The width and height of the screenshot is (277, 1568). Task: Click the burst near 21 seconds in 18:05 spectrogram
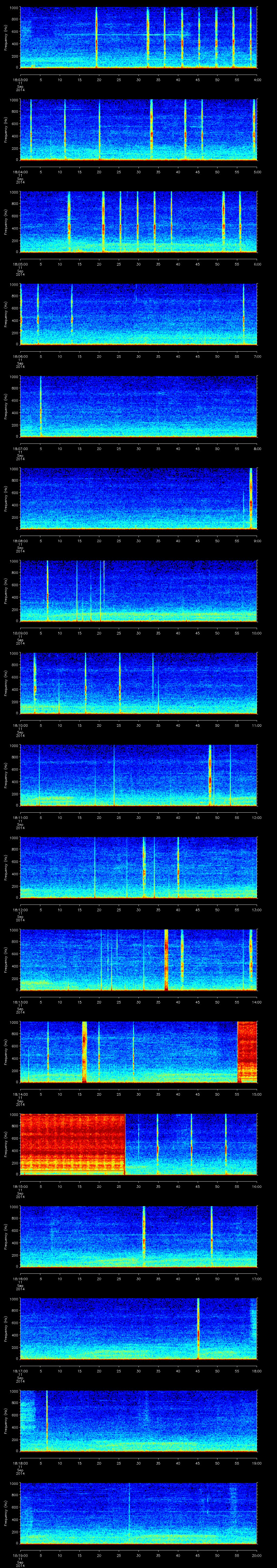104,221
